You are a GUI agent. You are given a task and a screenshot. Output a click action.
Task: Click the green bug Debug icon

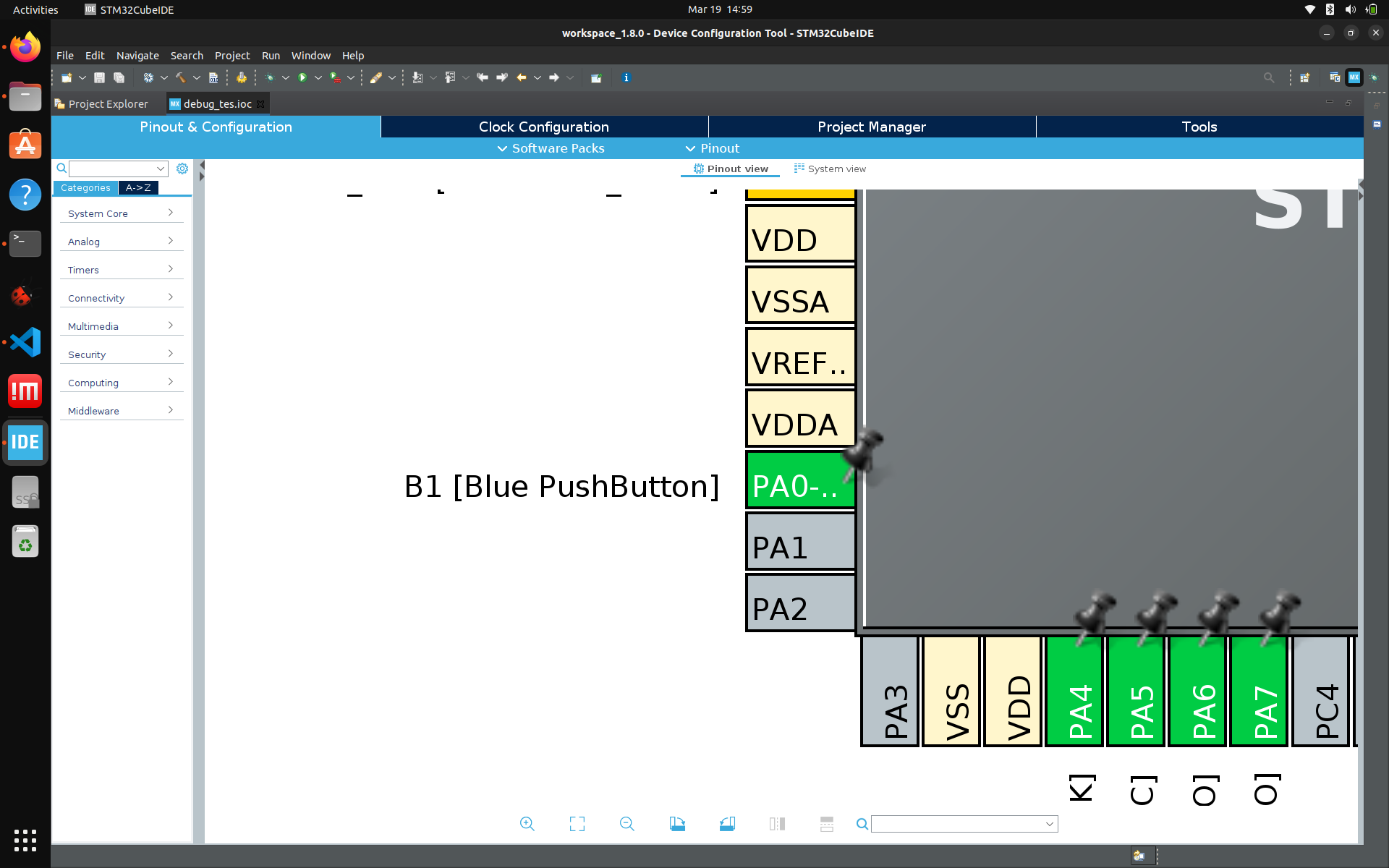[x=270, y=77]
